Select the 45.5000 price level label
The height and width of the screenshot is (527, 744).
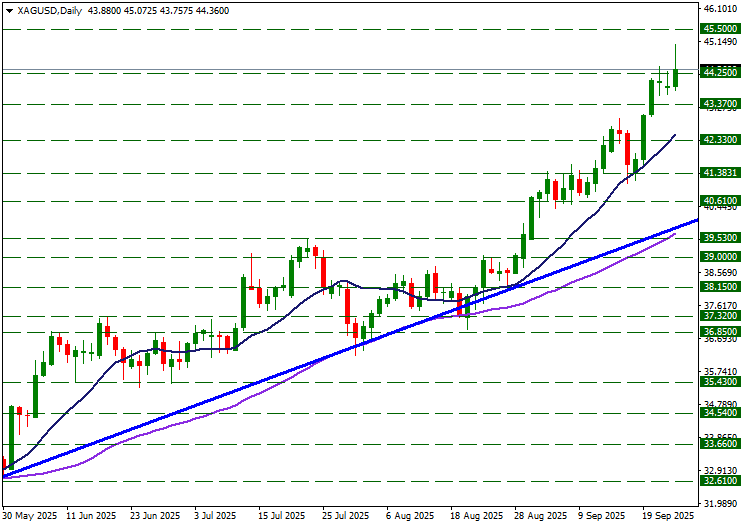click(721, 30)
